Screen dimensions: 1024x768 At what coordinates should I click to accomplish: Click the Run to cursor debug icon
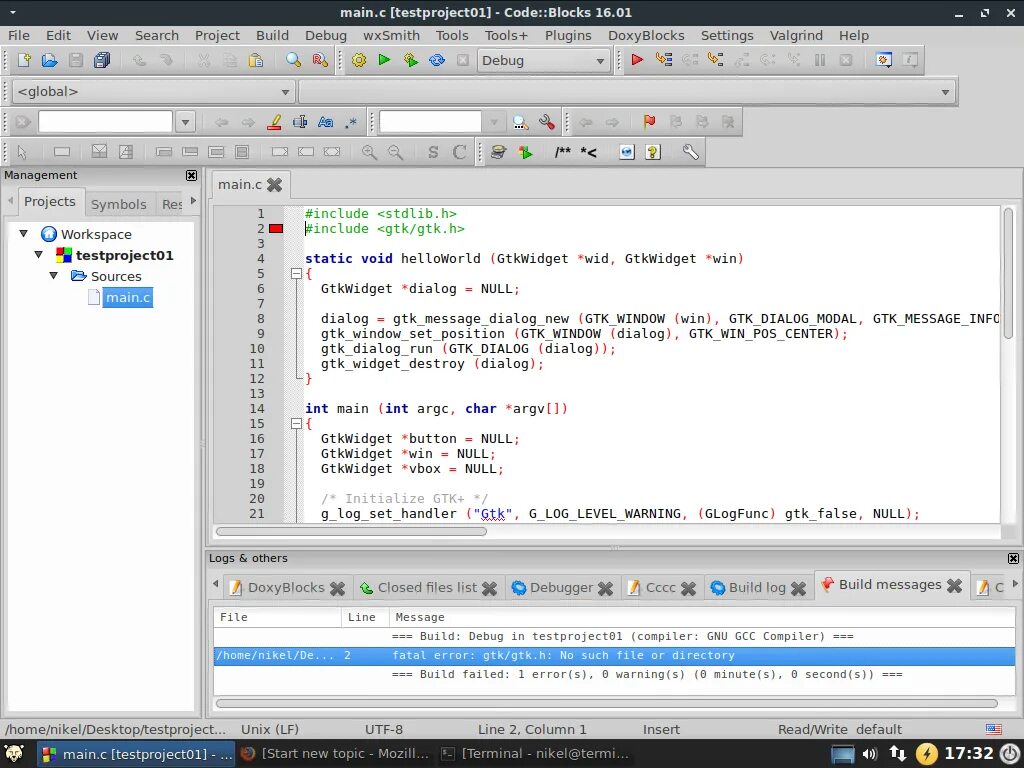click(x=664, y=60)
